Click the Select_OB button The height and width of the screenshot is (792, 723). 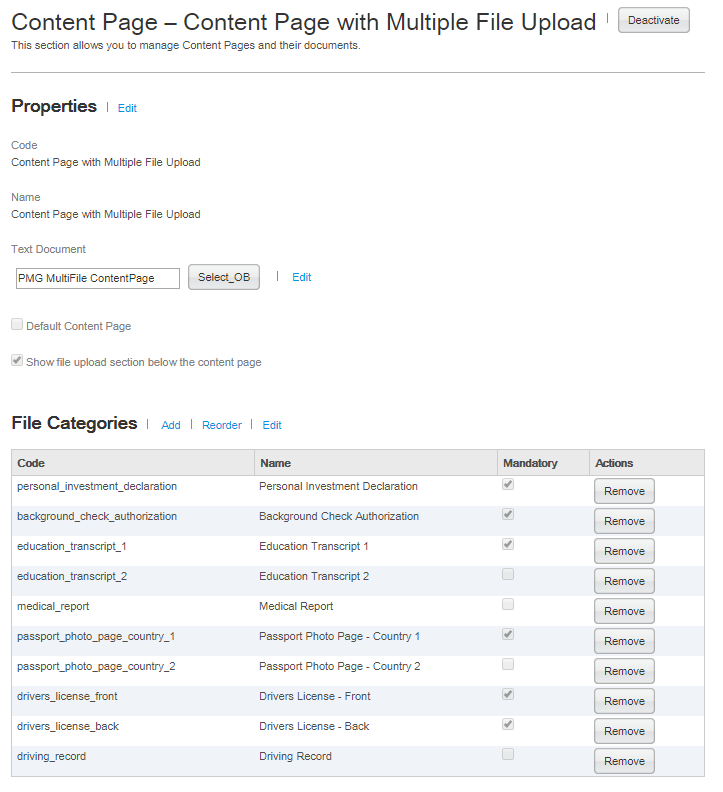pyautogui.click(x=224, y=277)
